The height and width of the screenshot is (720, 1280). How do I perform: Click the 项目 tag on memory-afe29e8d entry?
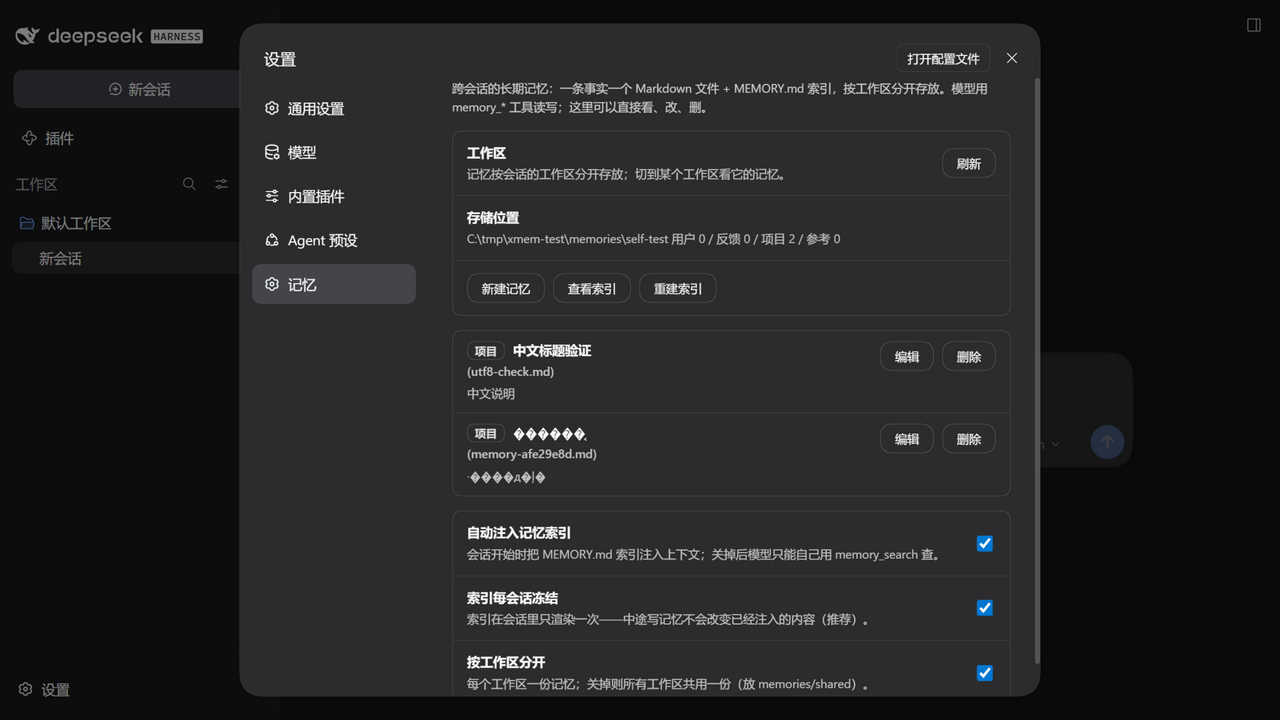pyautogui.click(x=486, y=433)
